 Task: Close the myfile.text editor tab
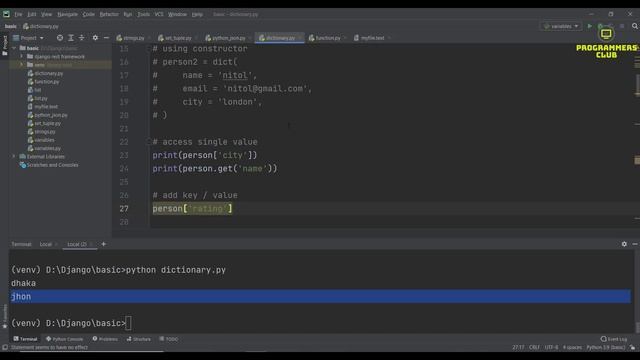389,38
